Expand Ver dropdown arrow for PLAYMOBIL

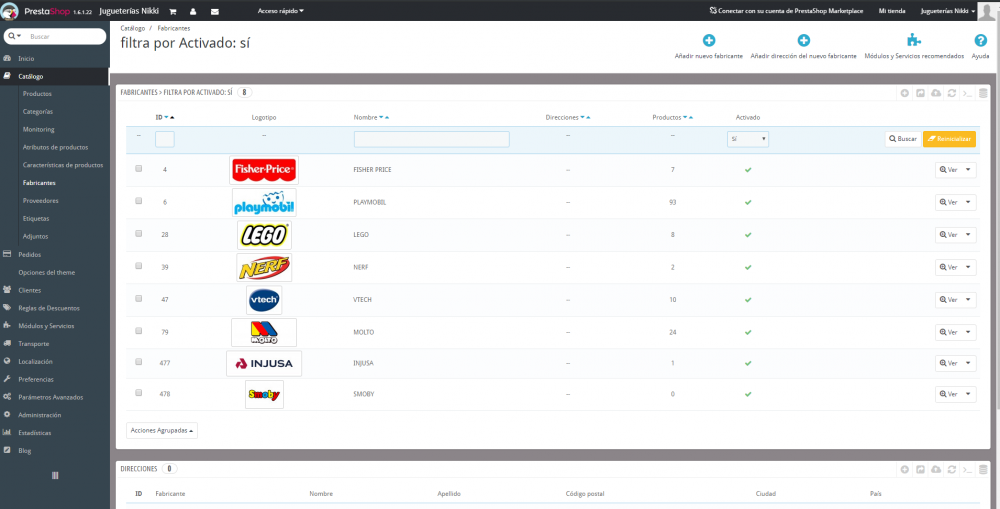pos(968,202)
